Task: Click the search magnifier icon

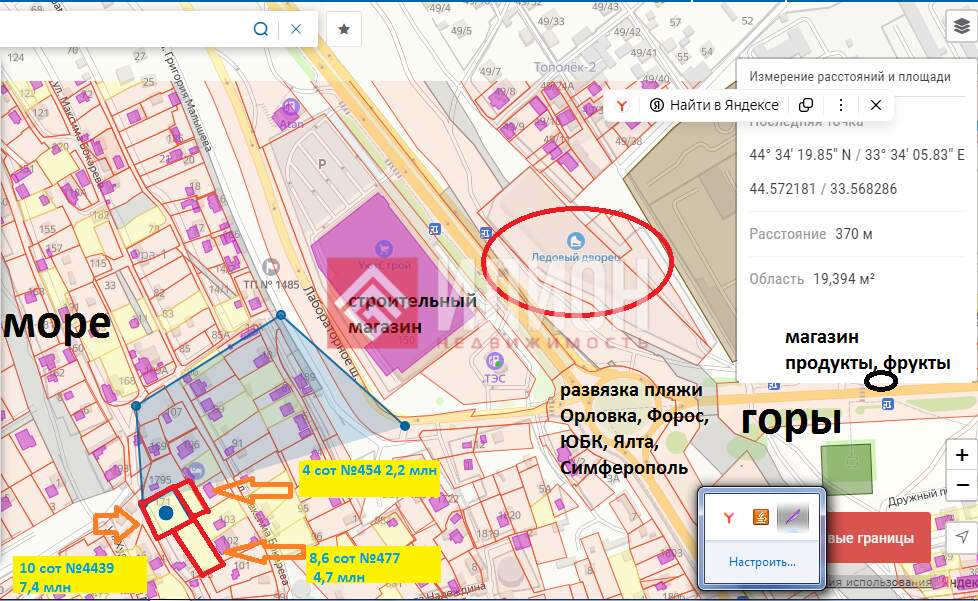Action: coord(261,29)
